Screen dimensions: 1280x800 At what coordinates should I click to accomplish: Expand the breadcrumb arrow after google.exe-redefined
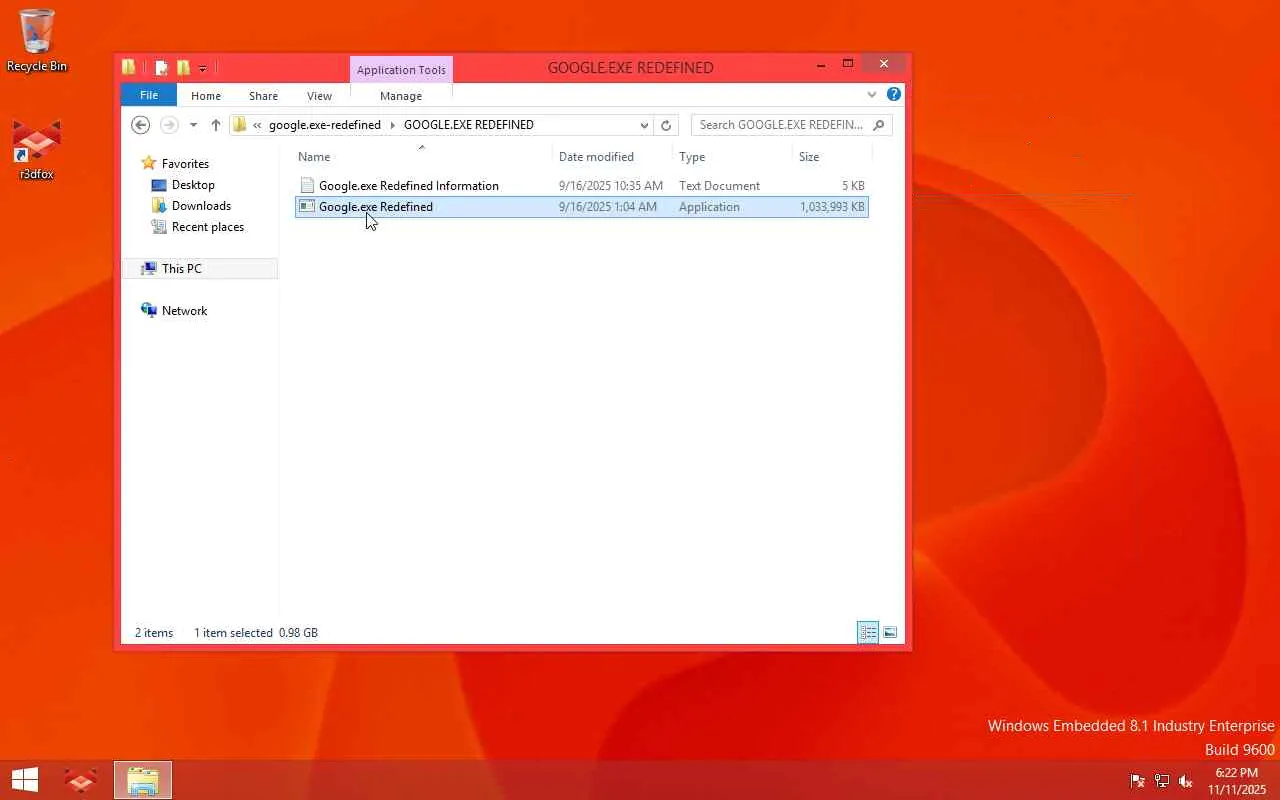[x=392, y=125]
